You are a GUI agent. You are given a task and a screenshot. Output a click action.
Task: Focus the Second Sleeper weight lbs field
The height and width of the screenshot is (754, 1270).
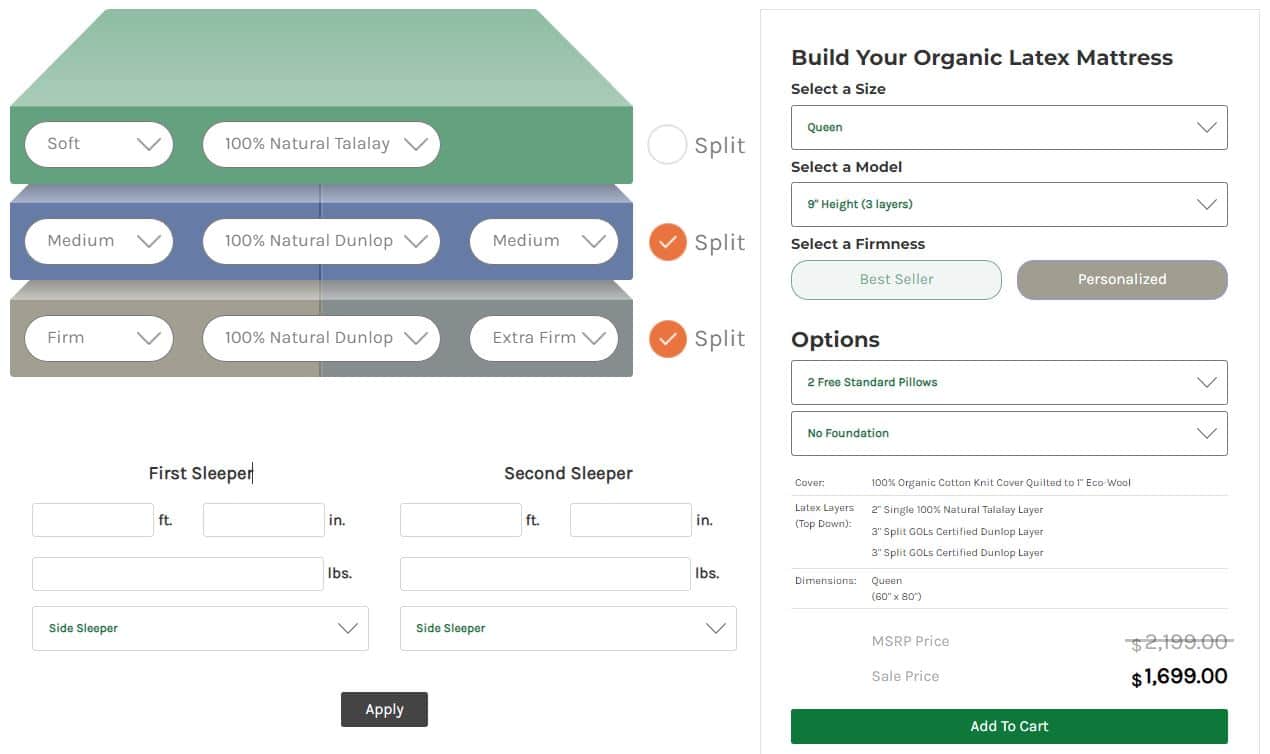[545, 574]
